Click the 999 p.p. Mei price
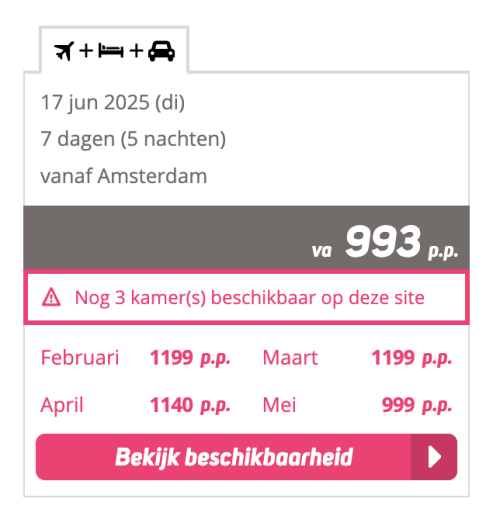The image size is (500, 526). click(417, 406)
